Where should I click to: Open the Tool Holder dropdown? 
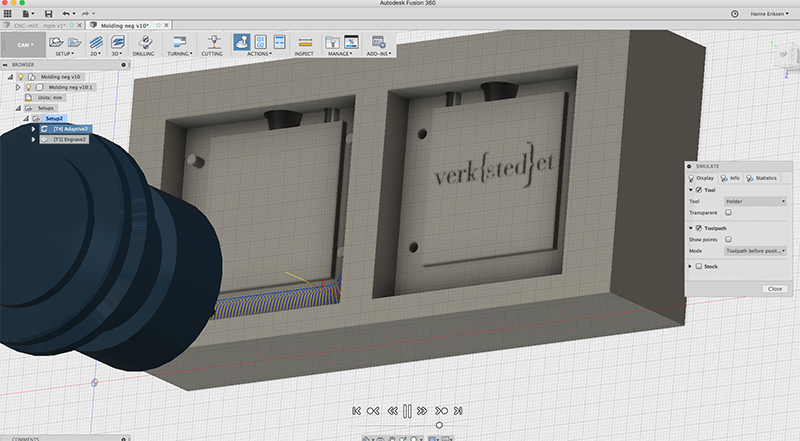pos(756,202)
